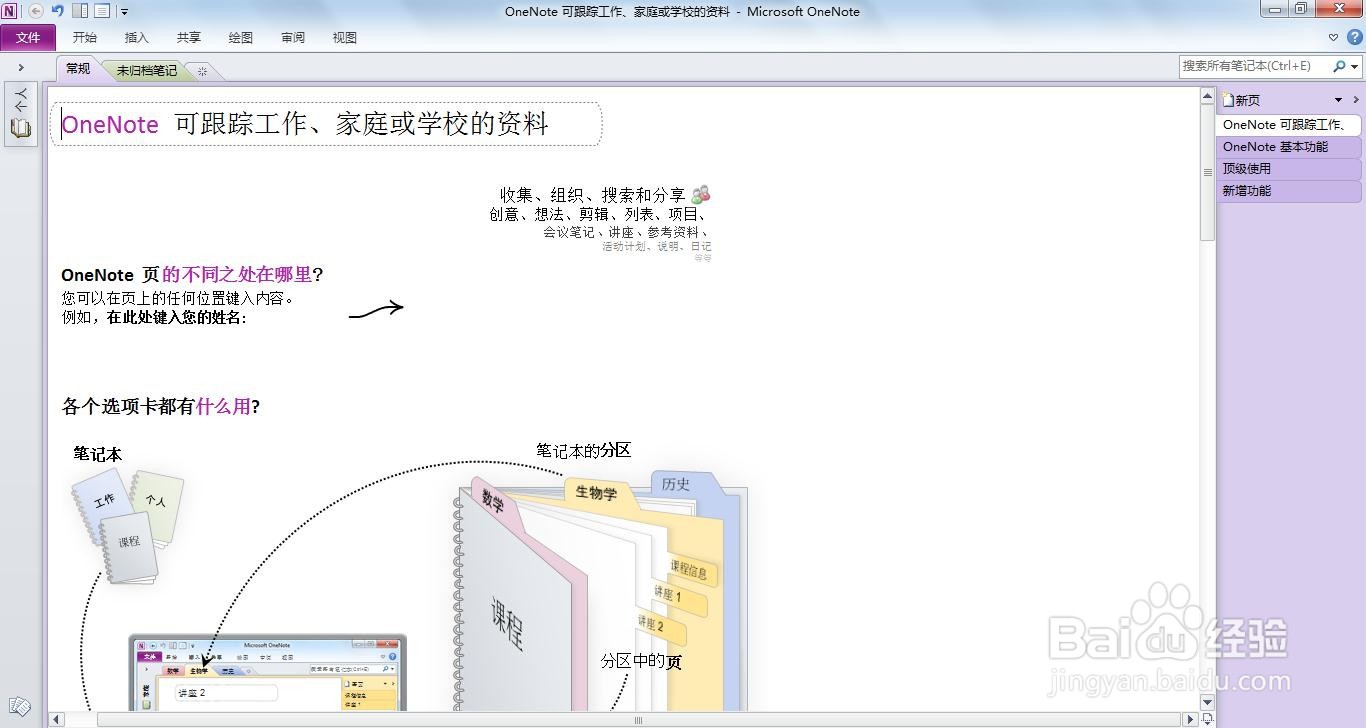Click heading '各个选项卡都有什么用?'
The image size is (1366, 728).
point(161,407)
